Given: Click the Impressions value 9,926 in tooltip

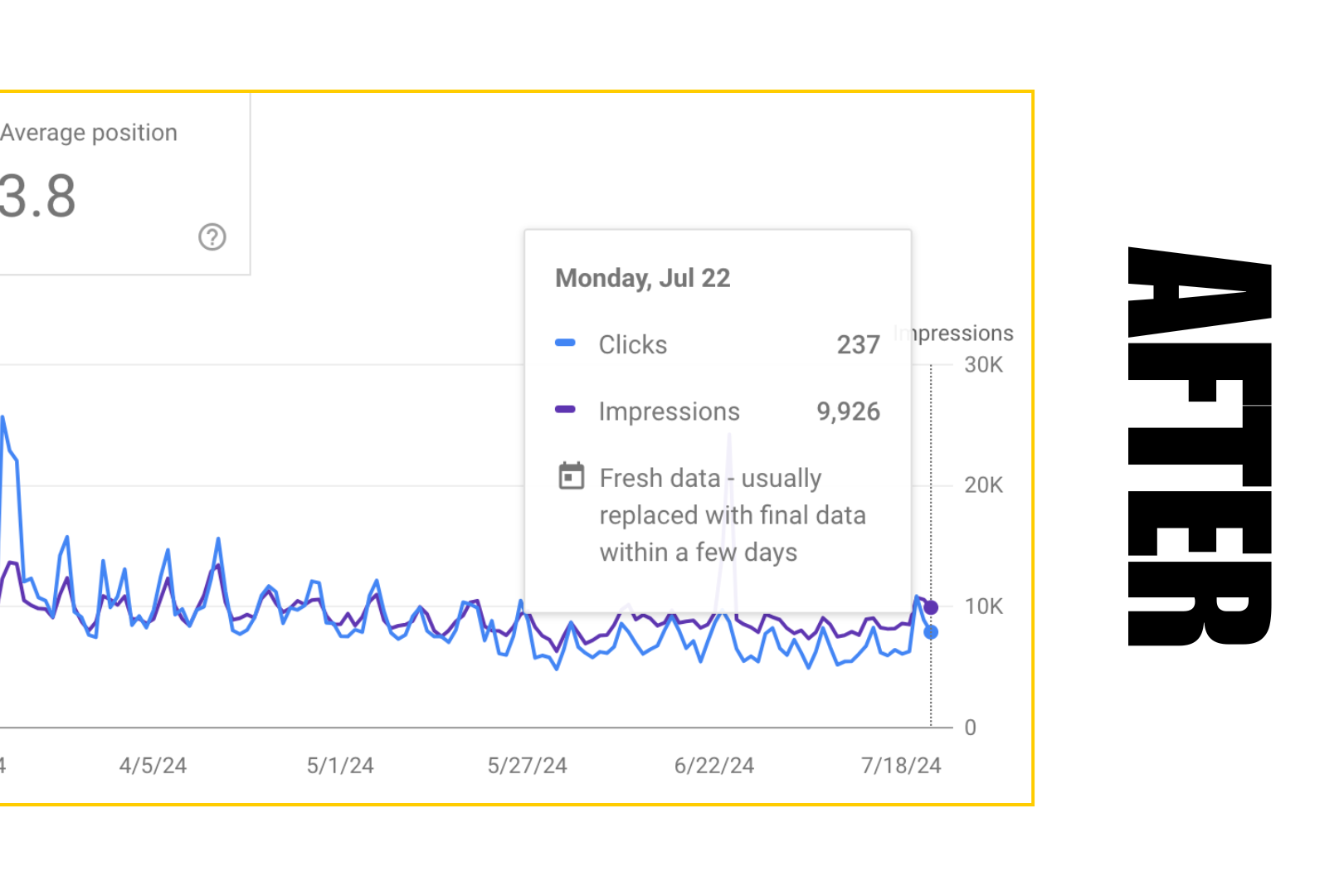Looking at the screenshot, I should [848, 411].
